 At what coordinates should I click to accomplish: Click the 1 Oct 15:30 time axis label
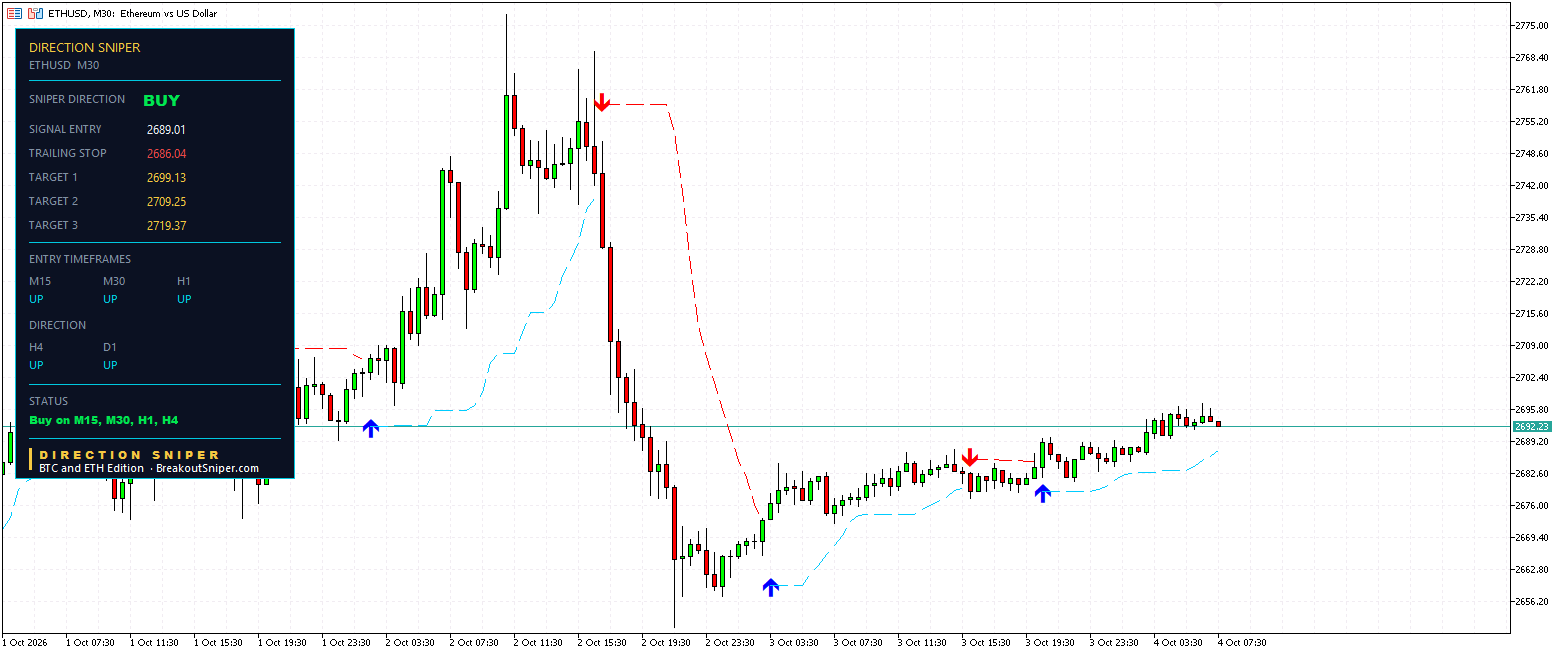click(219, 643)
